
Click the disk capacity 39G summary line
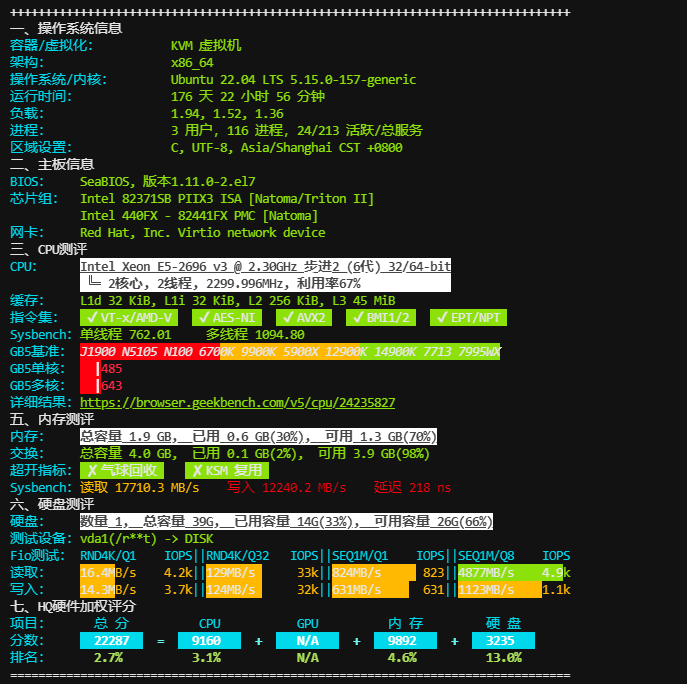[x=287, y=521]
